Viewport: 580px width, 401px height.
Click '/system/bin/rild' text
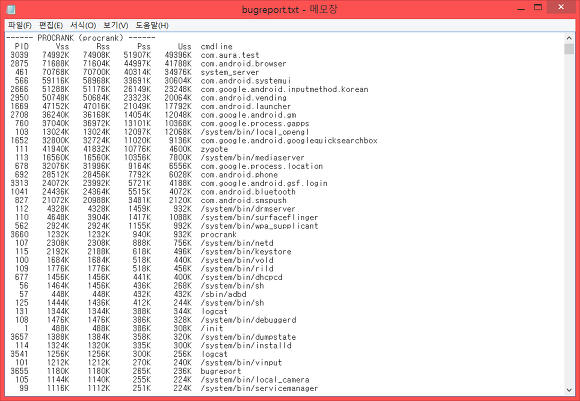[237, 269]
